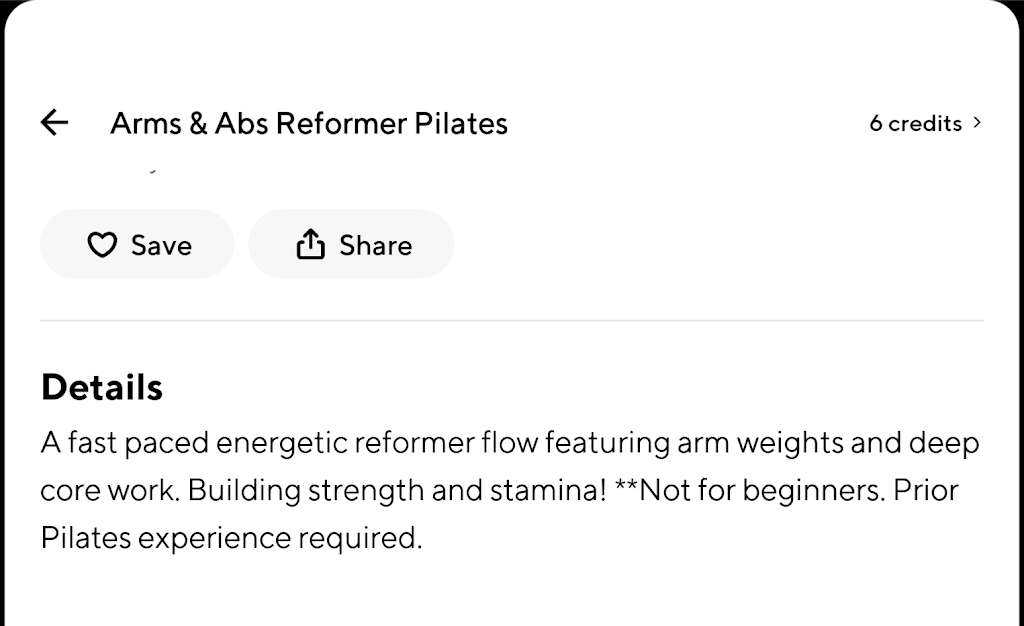Click the word 'credits' in the header

925,123
